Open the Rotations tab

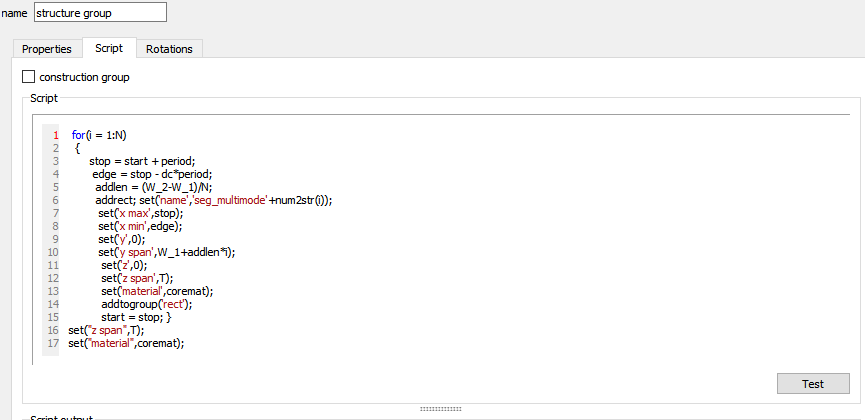169,49
